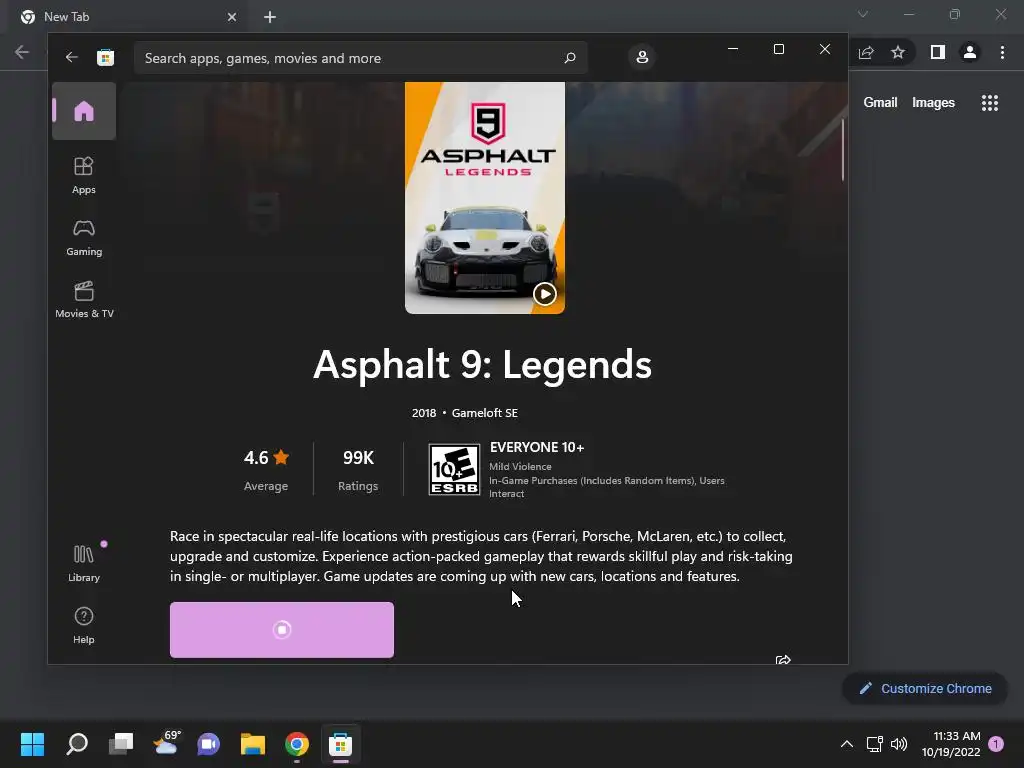The height and width of the screenshot is (768, 1024).
Task: Open the Store account profile icon
Action: point(642,57)
